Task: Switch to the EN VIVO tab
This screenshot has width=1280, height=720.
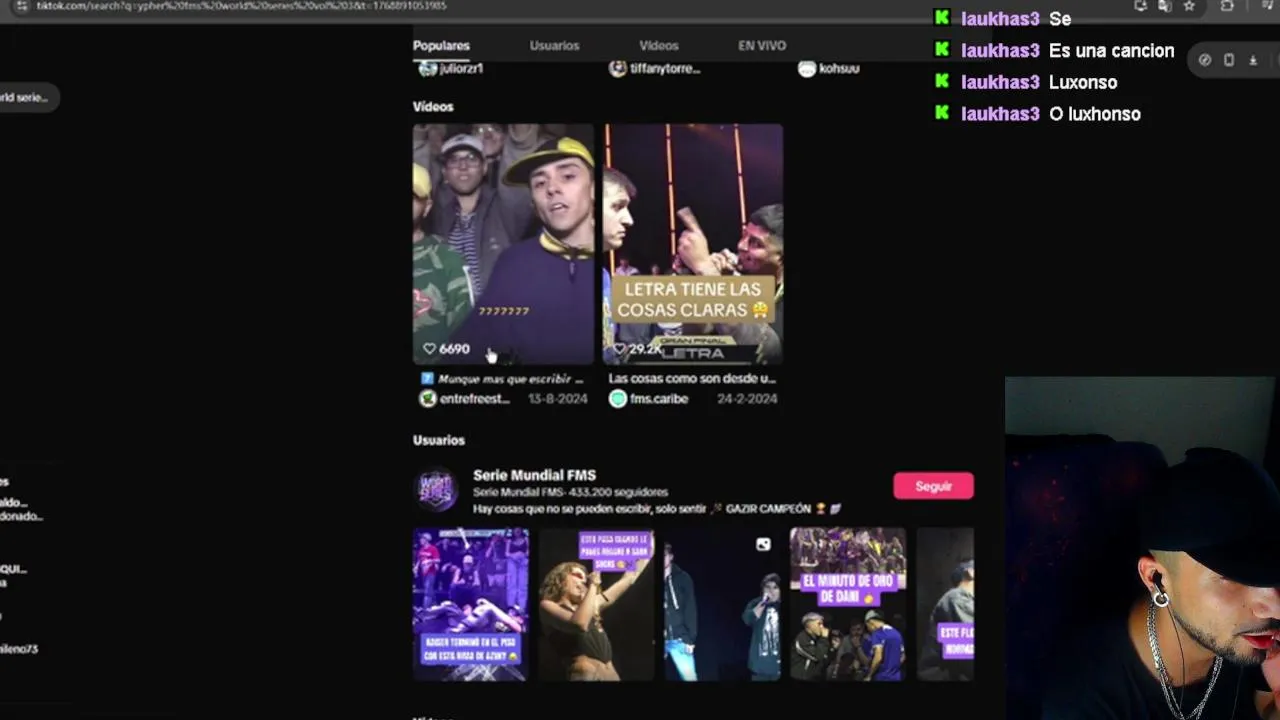Action: click(x=762, y=45)
